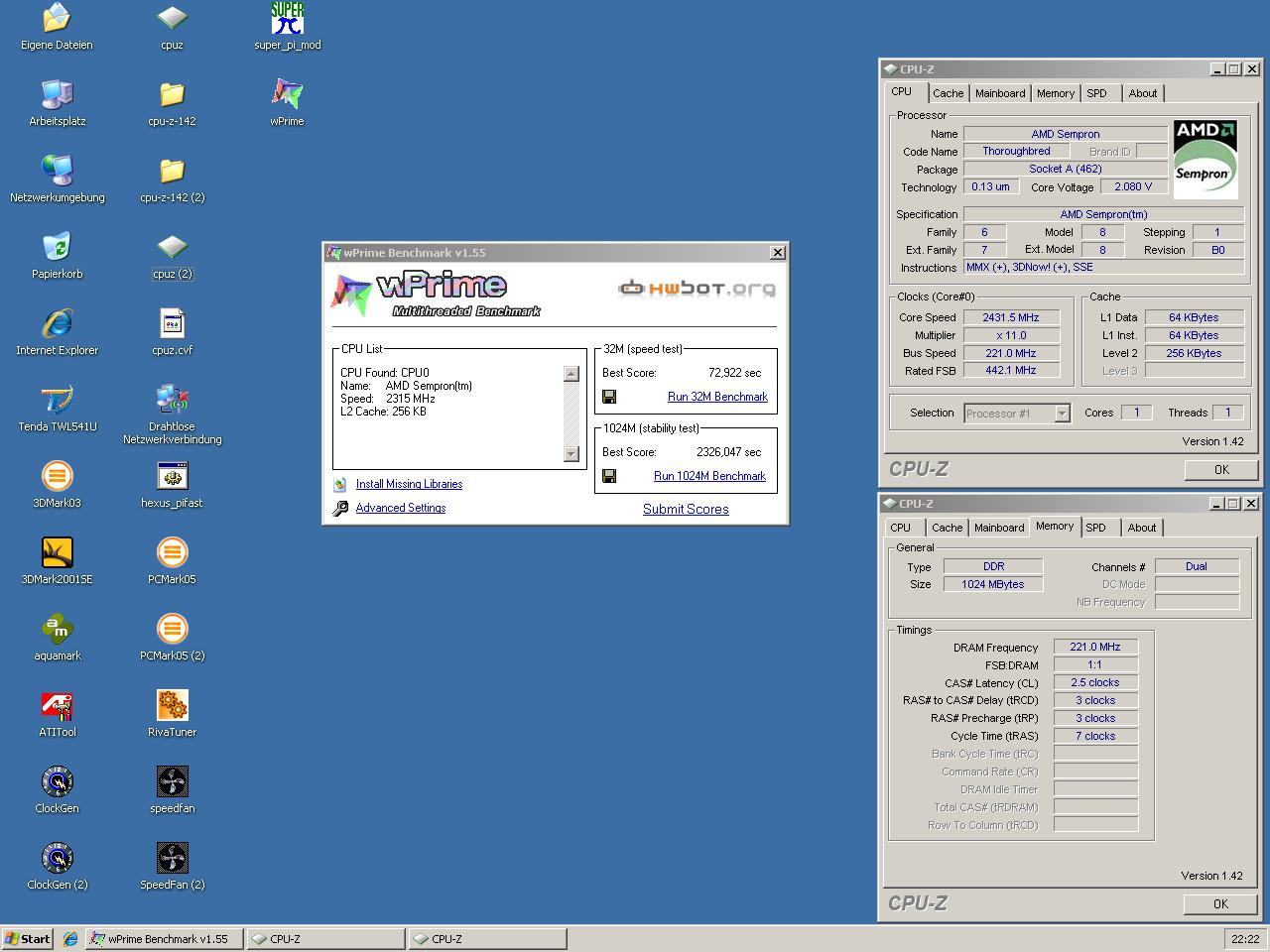Select the 3DMark2001SE desktop icon

tap(57, 561)
